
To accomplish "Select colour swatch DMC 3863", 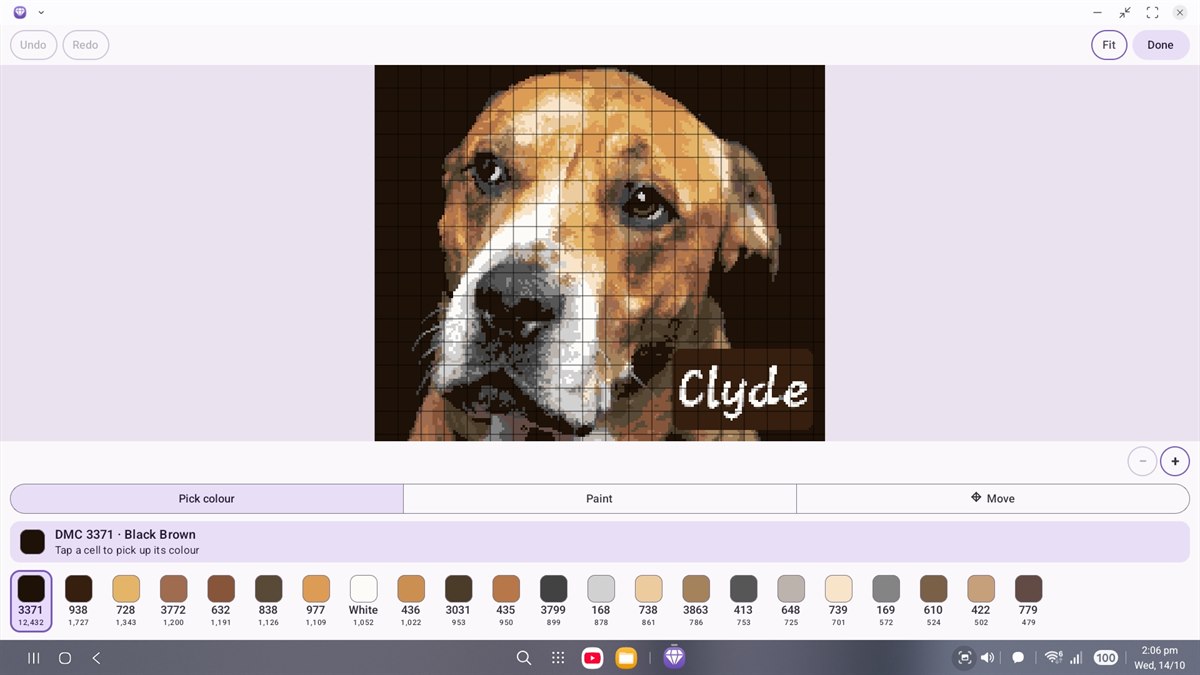I will (696, 601).
